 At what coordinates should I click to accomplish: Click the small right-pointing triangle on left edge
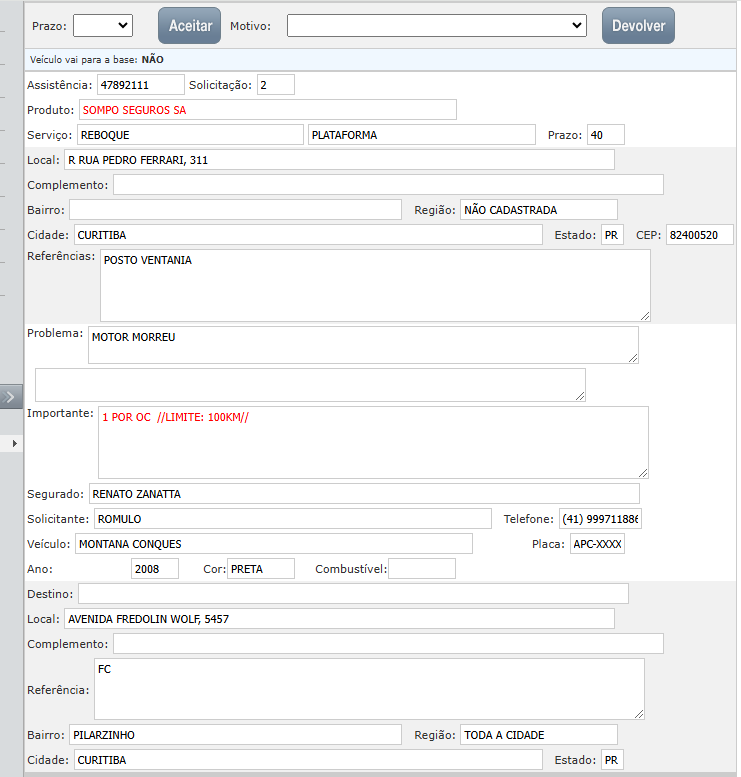coord(13,442)
